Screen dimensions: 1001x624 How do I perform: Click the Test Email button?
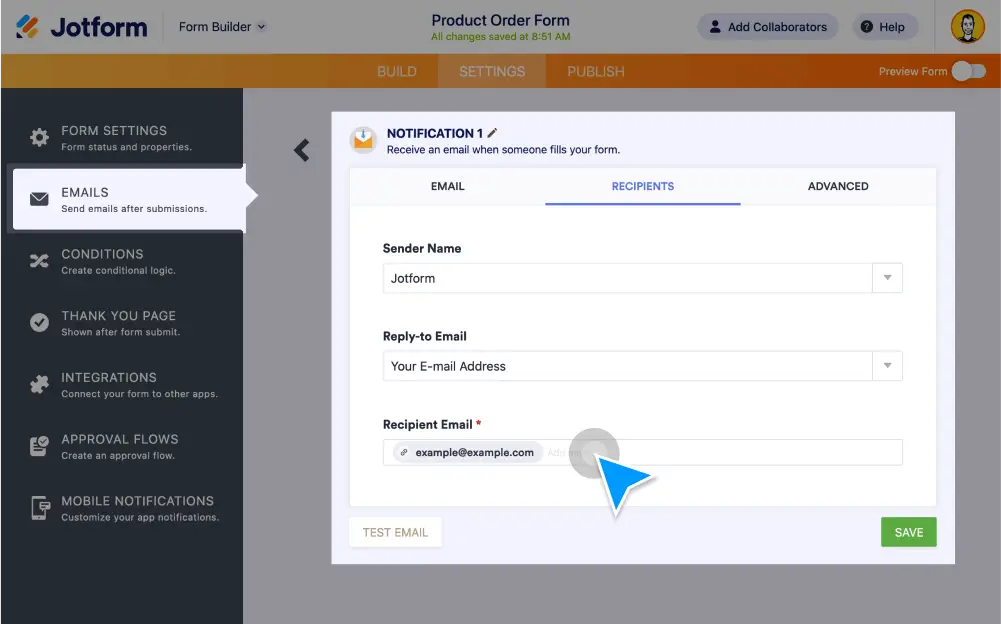(x=395, y=532)
